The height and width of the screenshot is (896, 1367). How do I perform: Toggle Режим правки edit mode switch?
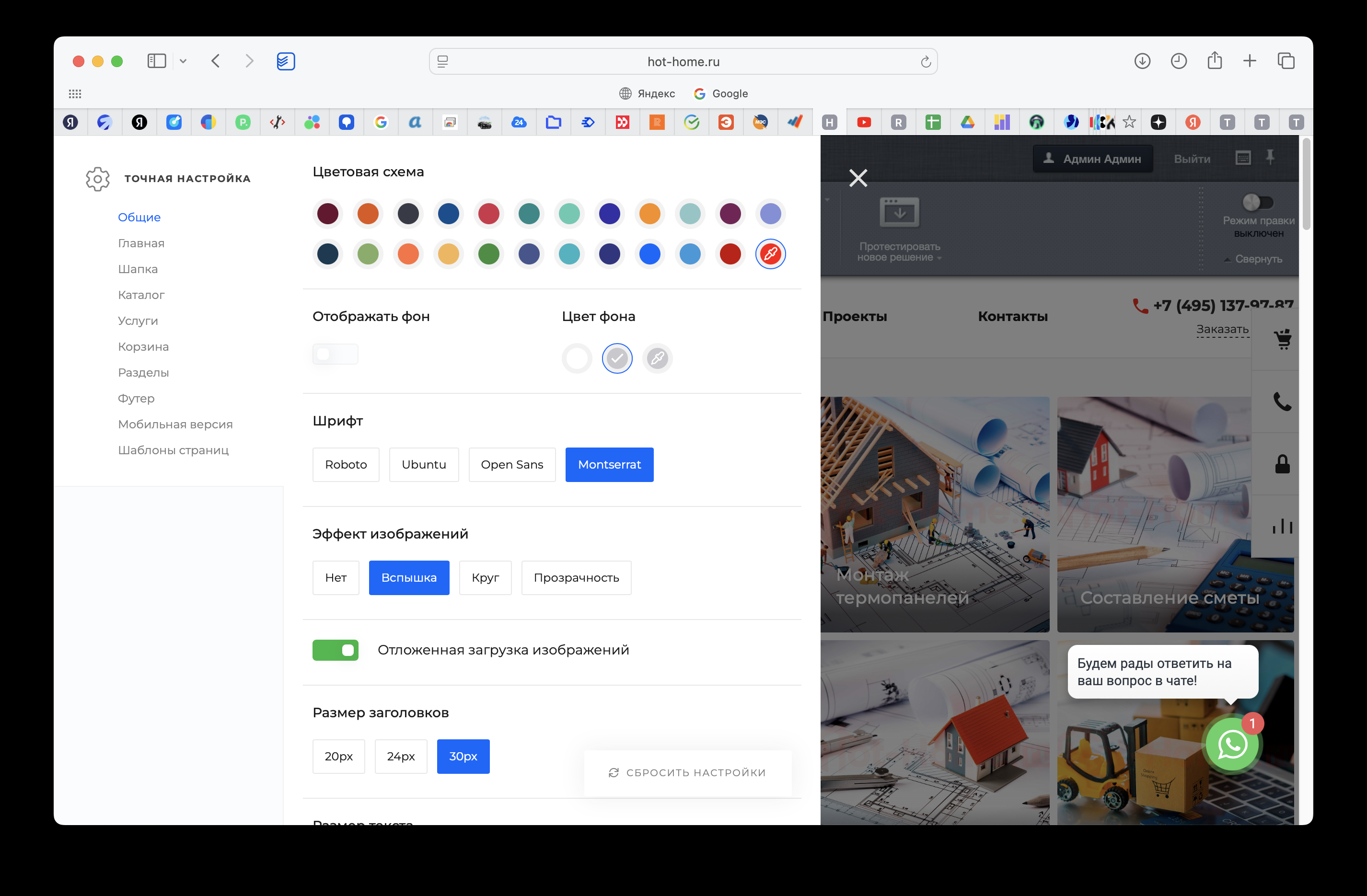point(1257,202)
